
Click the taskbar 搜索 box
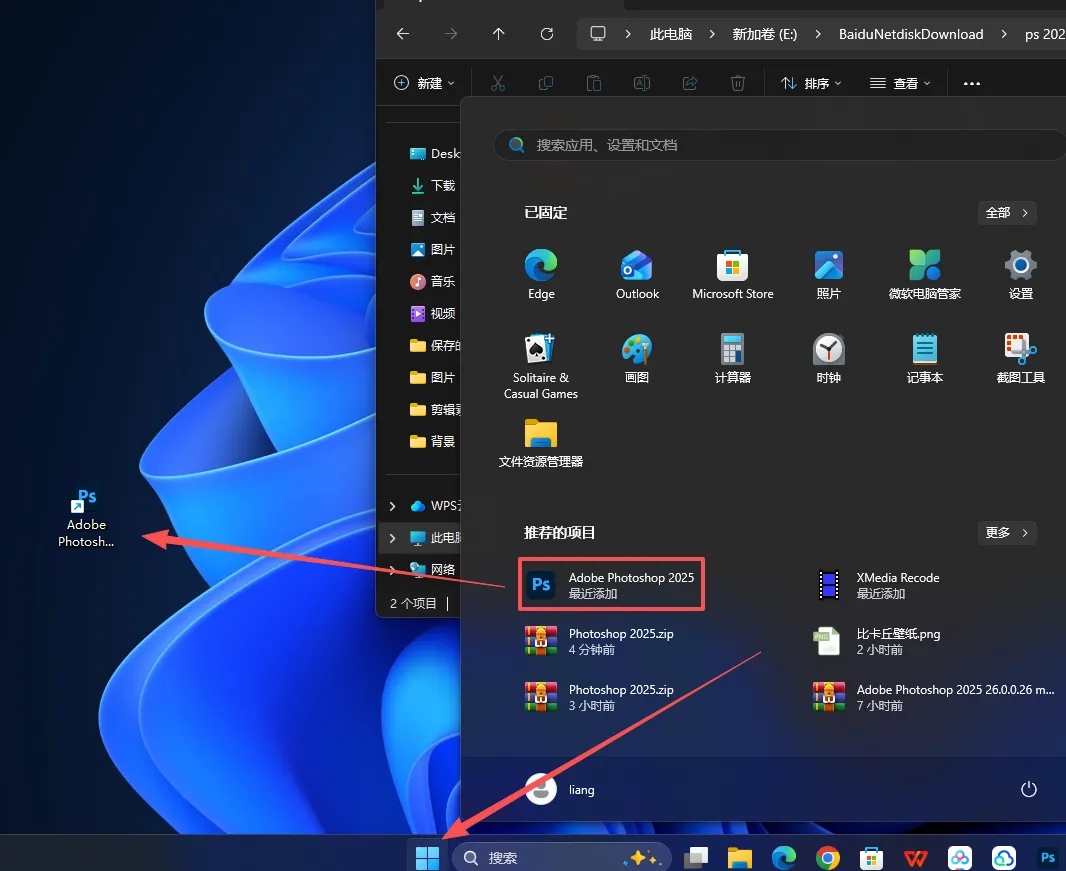(562, 857)
